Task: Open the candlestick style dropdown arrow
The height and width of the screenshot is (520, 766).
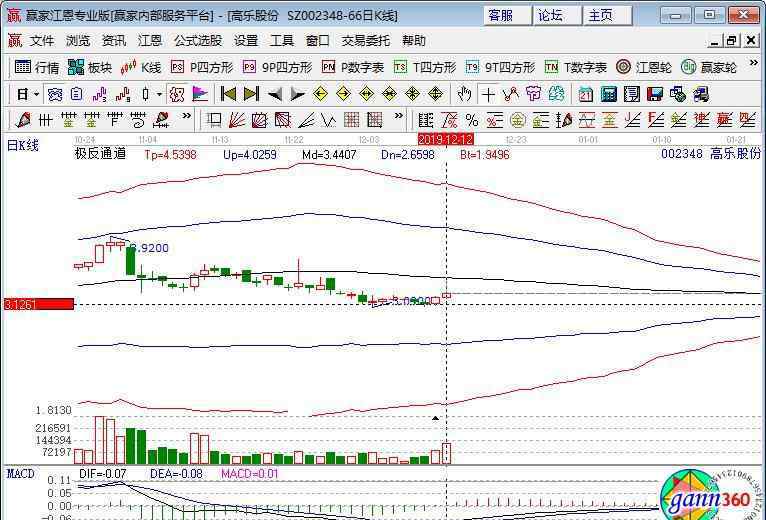Action: tap(159, 94)
